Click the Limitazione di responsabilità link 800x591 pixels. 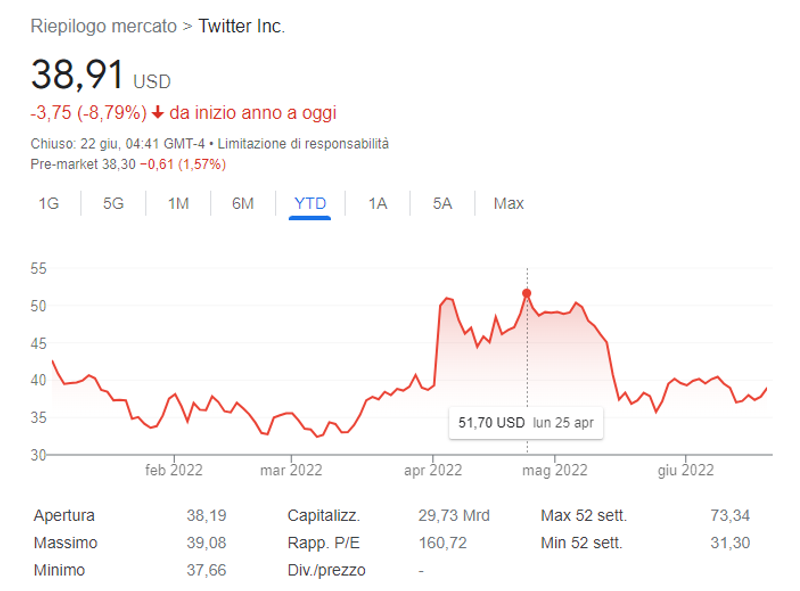point(303,143)
